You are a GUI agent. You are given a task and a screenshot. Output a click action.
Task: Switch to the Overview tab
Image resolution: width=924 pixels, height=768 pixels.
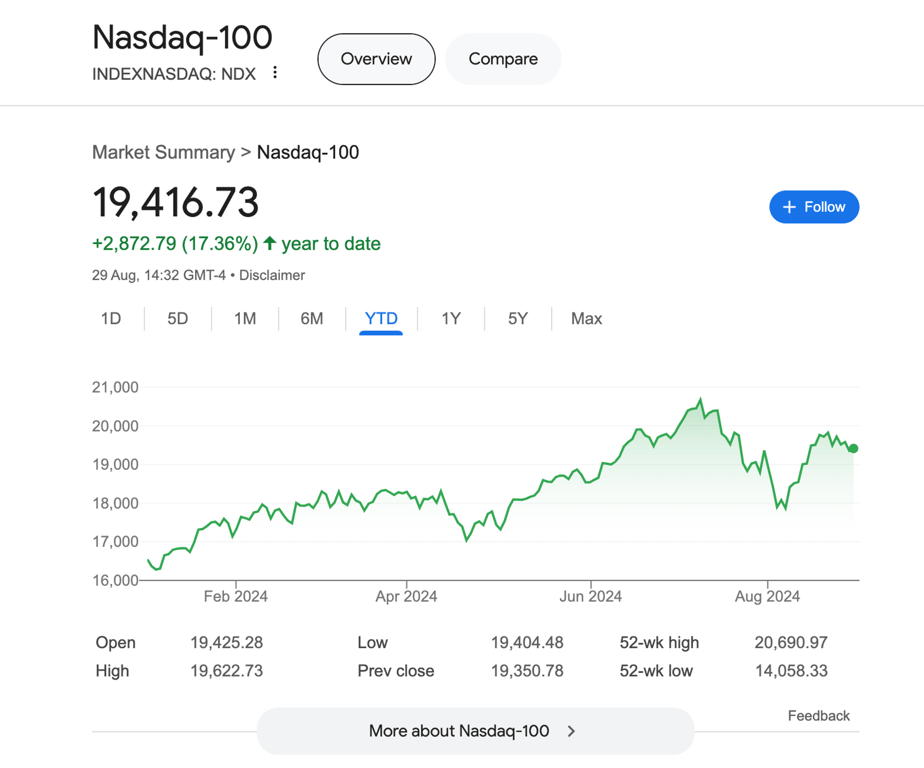[376, 59]
